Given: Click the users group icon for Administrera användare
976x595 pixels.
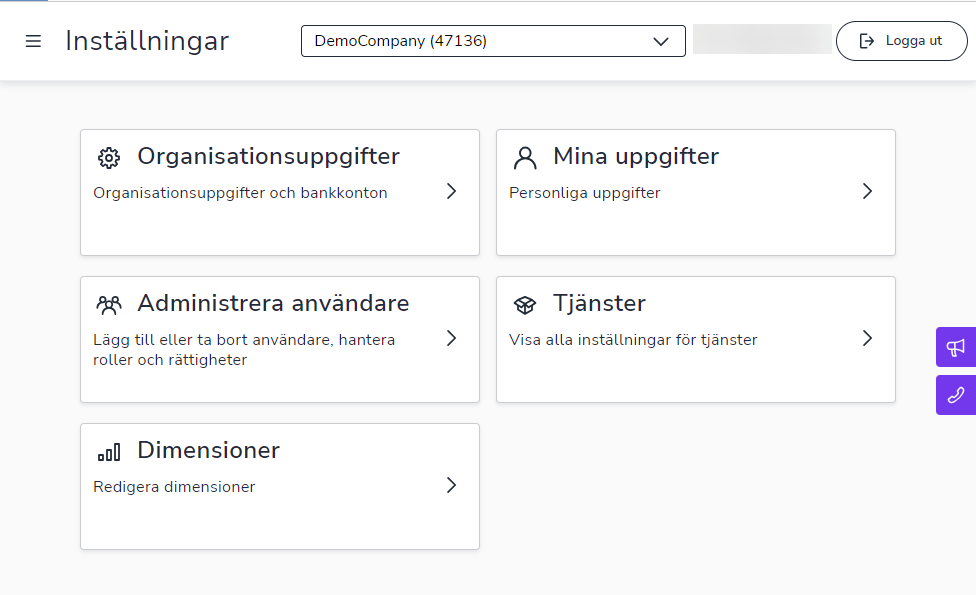Looking at the screenshot, I should 109,305.
